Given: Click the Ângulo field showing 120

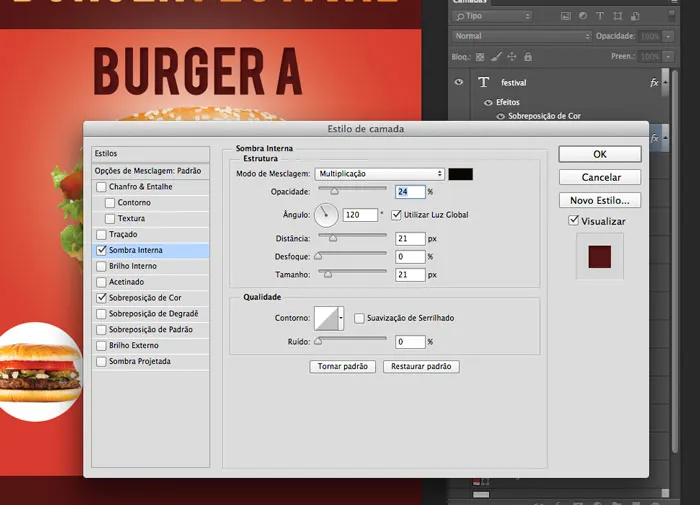Looking at the screenshot, I should (360, 215).
